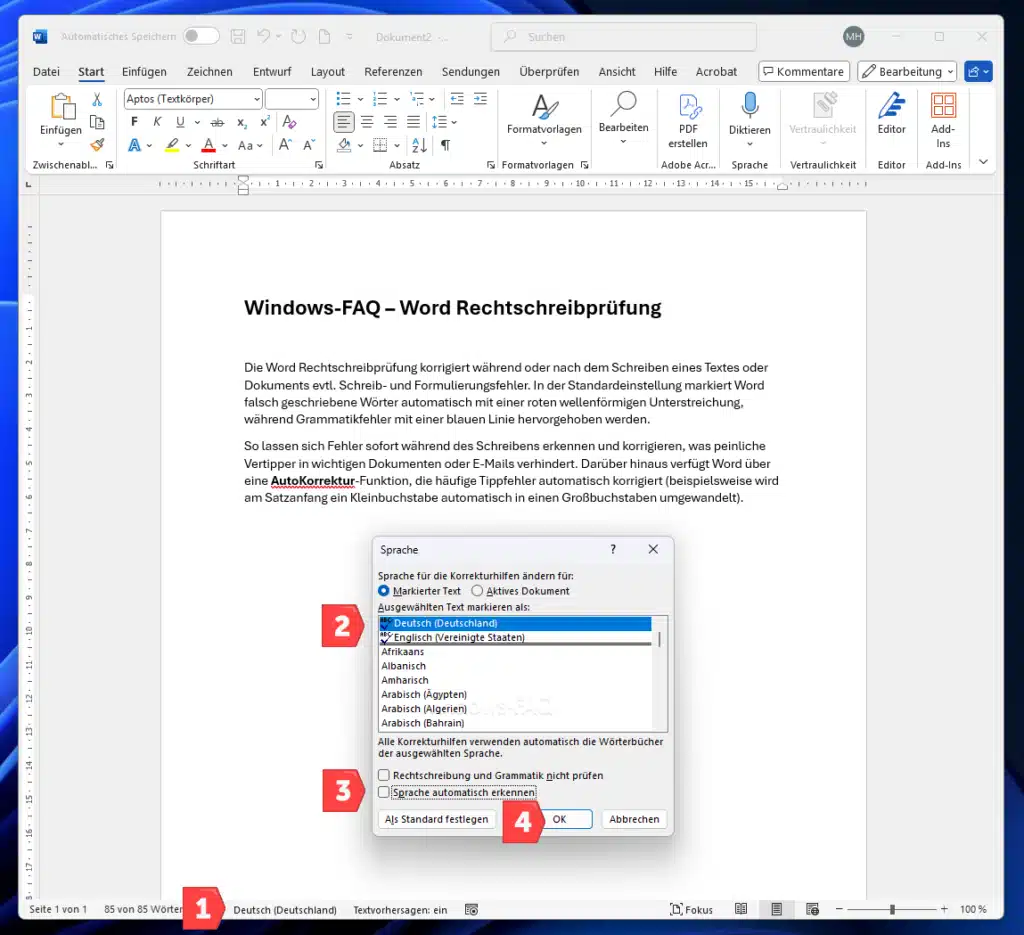
Task: Click the Kommentare button
Action: (x=804, y=72)
